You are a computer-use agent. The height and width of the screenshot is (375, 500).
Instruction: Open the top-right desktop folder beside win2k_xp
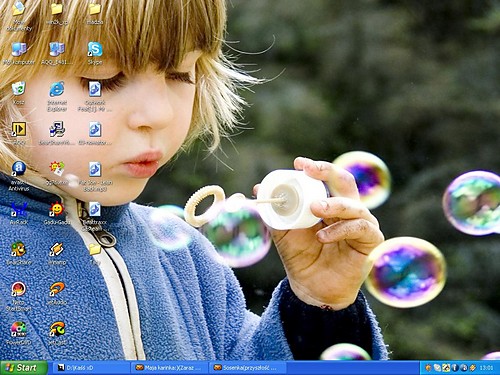(95, 9)
